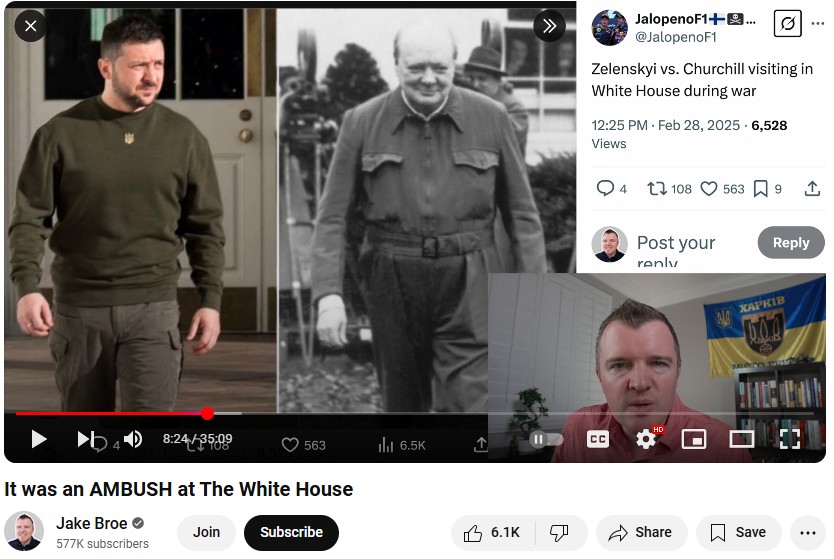Enter full screen mode
Viewport: 834px width, 559px height.
789,439
